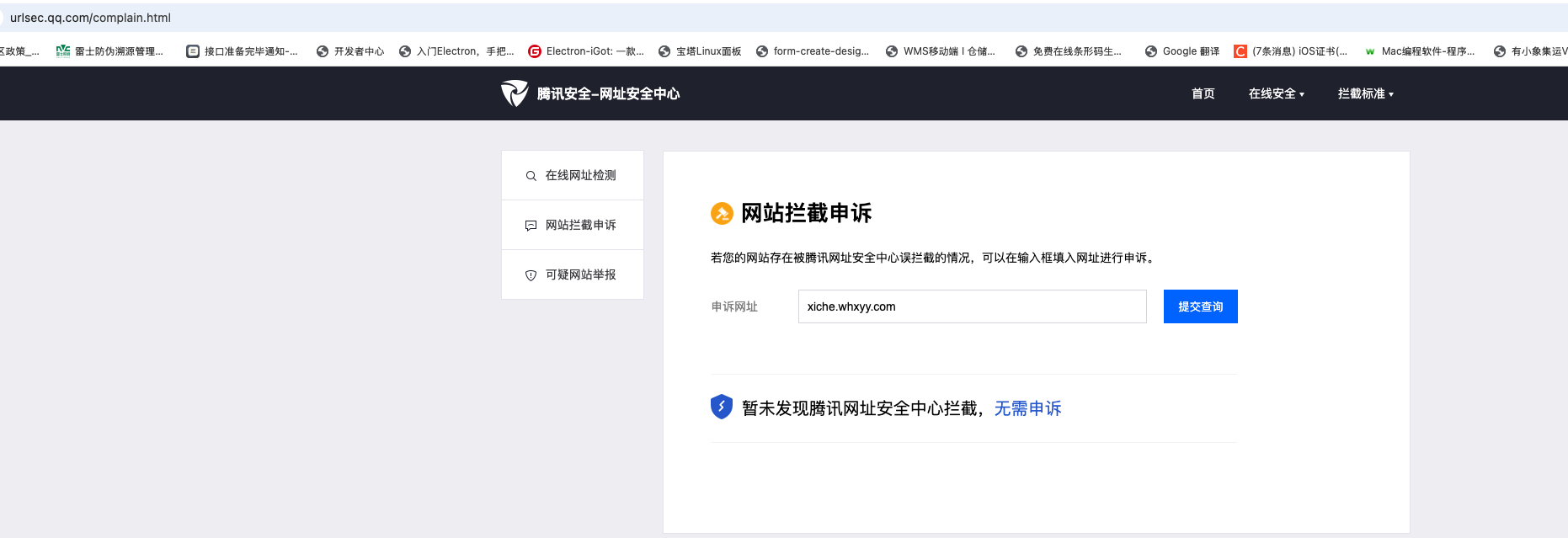Open the WMS移动端 bookmark icon
The height and width of the screenshot is (538, 1568).
(892, 51)
